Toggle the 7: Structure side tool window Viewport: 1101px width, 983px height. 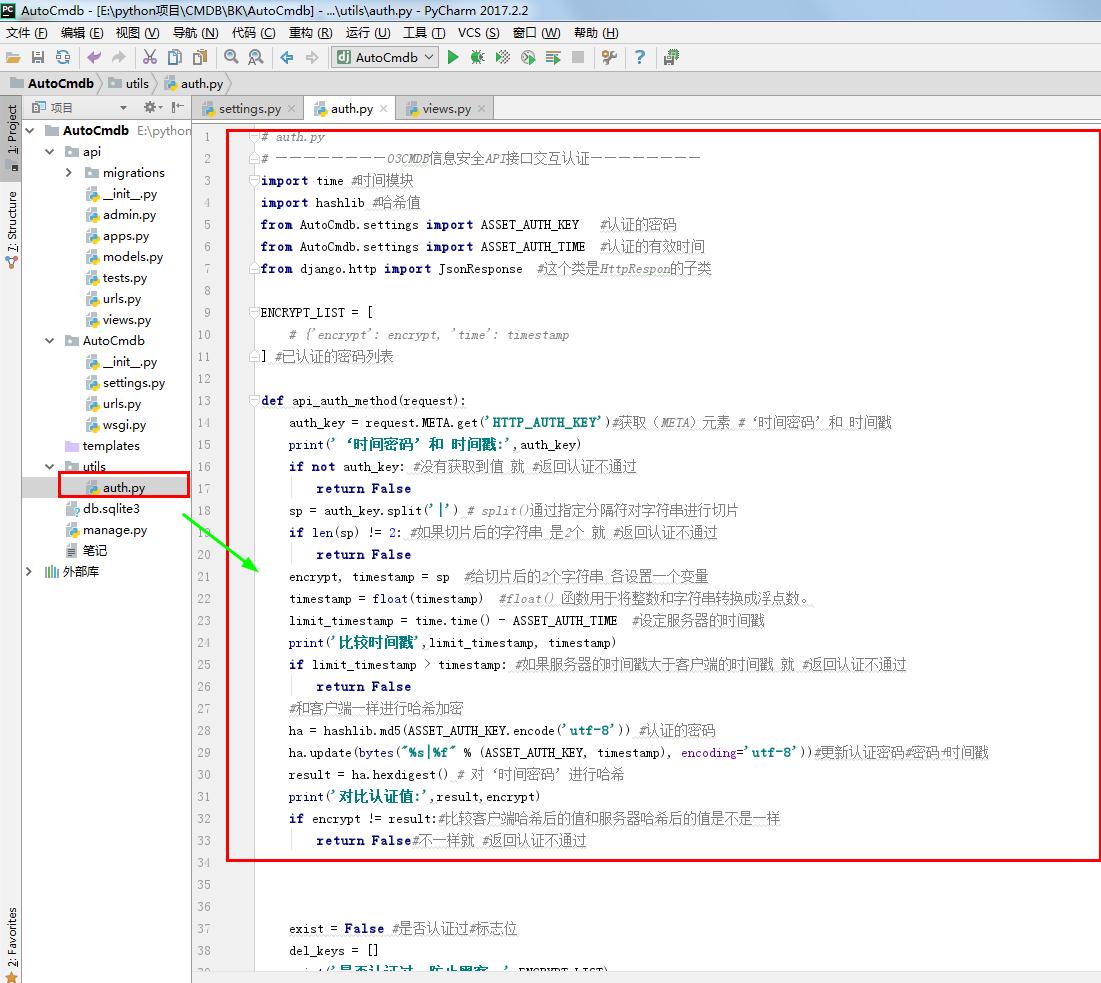[x=11, y=230]
